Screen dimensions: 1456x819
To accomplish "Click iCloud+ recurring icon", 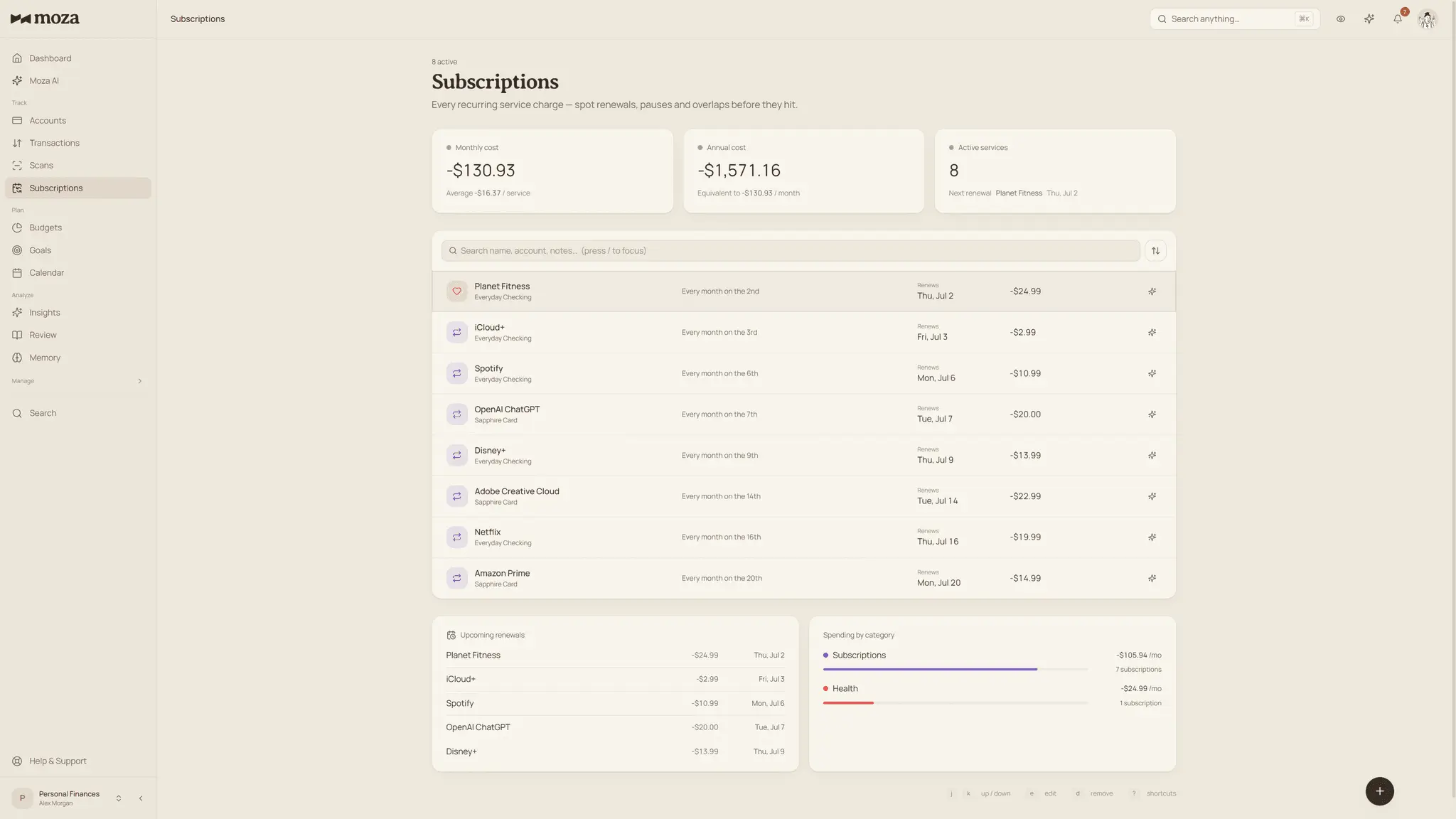I will (456, 333).
